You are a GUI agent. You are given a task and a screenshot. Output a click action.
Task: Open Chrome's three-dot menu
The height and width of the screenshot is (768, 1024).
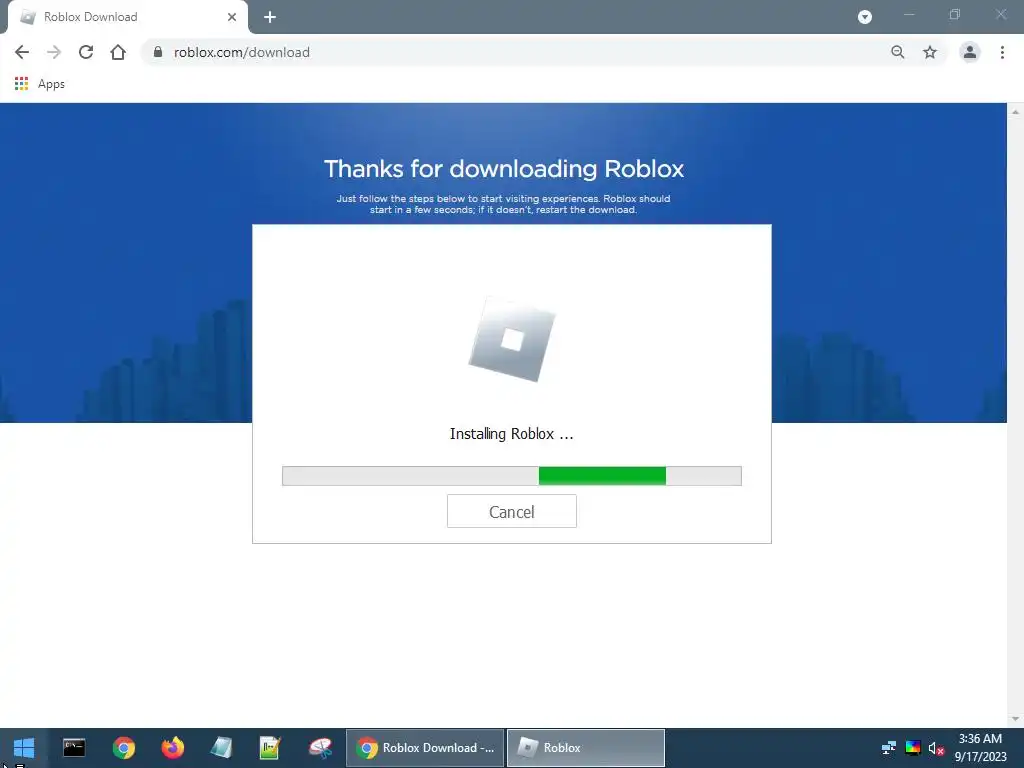(1002, 52)
